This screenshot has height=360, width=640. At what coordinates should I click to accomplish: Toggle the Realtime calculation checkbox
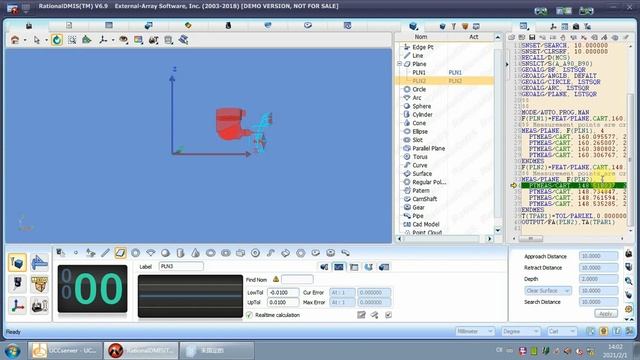point(249,315)
